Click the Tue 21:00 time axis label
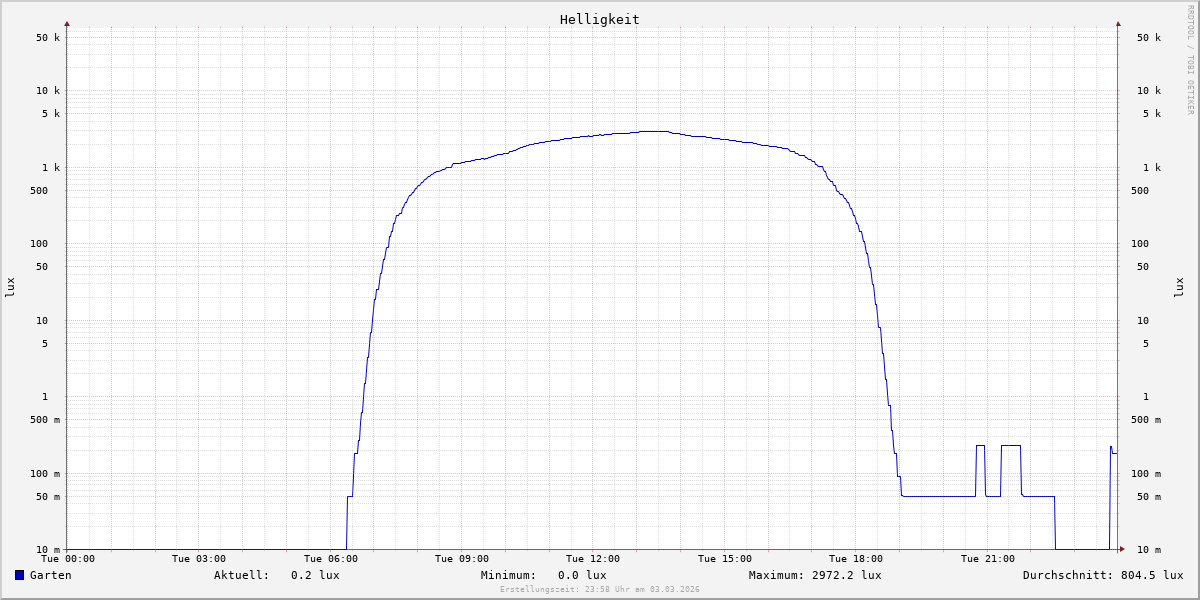The width and height of the screenshot is (1200, 600). (987, 559)
